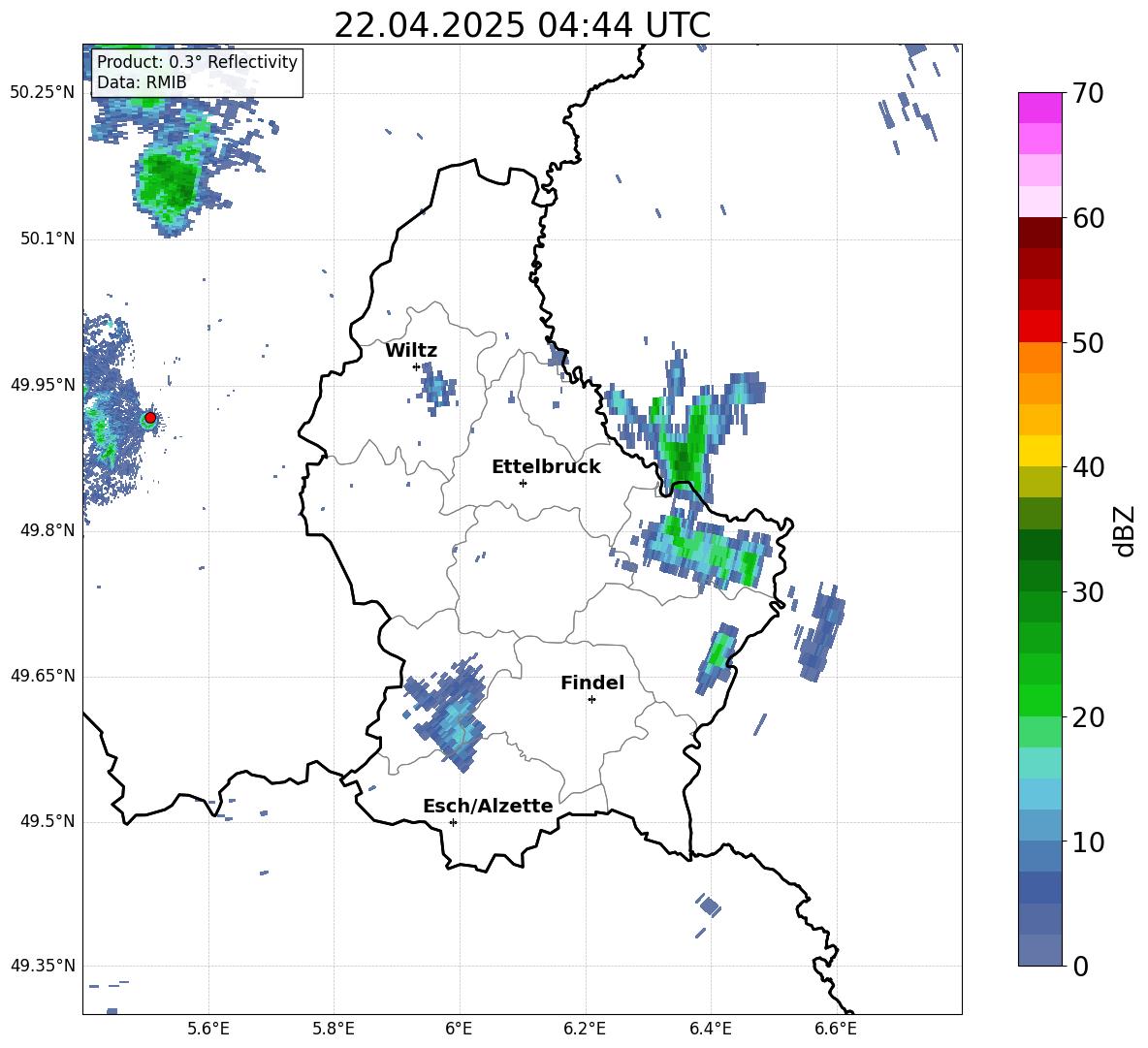Click the map title 22.04.2025 04:44 UTC
This screenshot has height=1048, width=1148.
pos(522,25)
